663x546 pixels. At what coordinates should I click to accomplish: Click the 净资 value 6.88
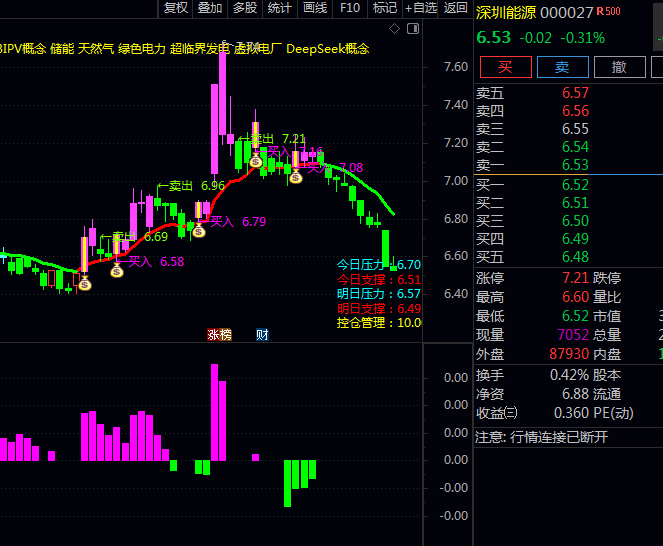pos(575,394)
